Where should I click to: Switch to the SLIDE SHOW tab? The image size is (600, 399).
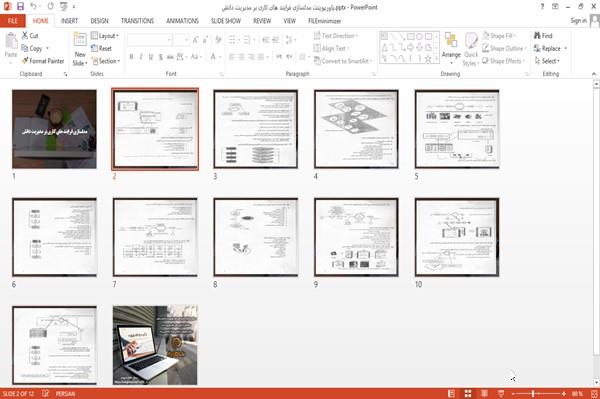coord(226,21)
